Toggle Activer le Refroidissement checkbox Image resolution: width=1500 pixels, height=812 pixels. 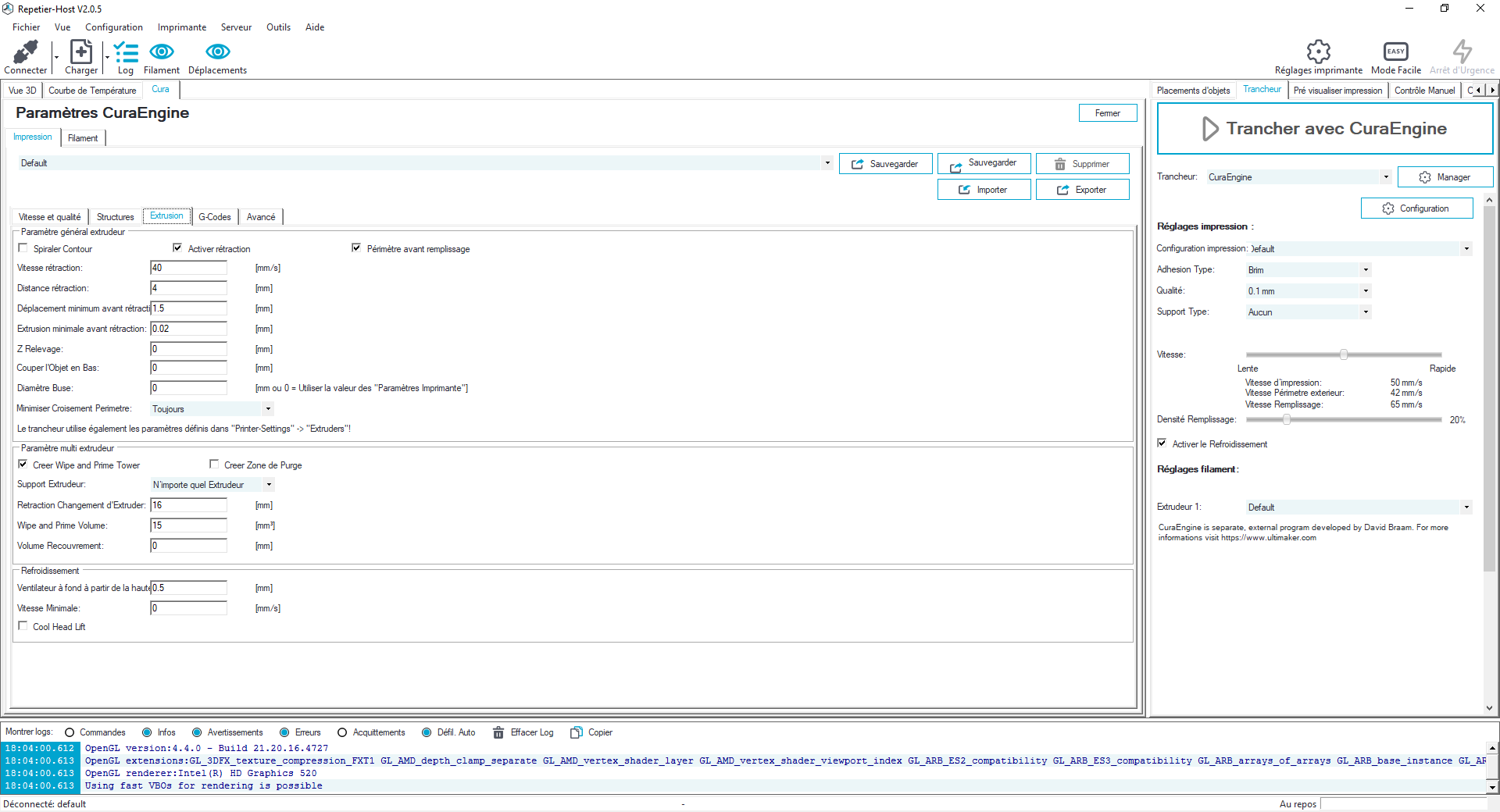pyautogui.click(x=1162, y=443)
